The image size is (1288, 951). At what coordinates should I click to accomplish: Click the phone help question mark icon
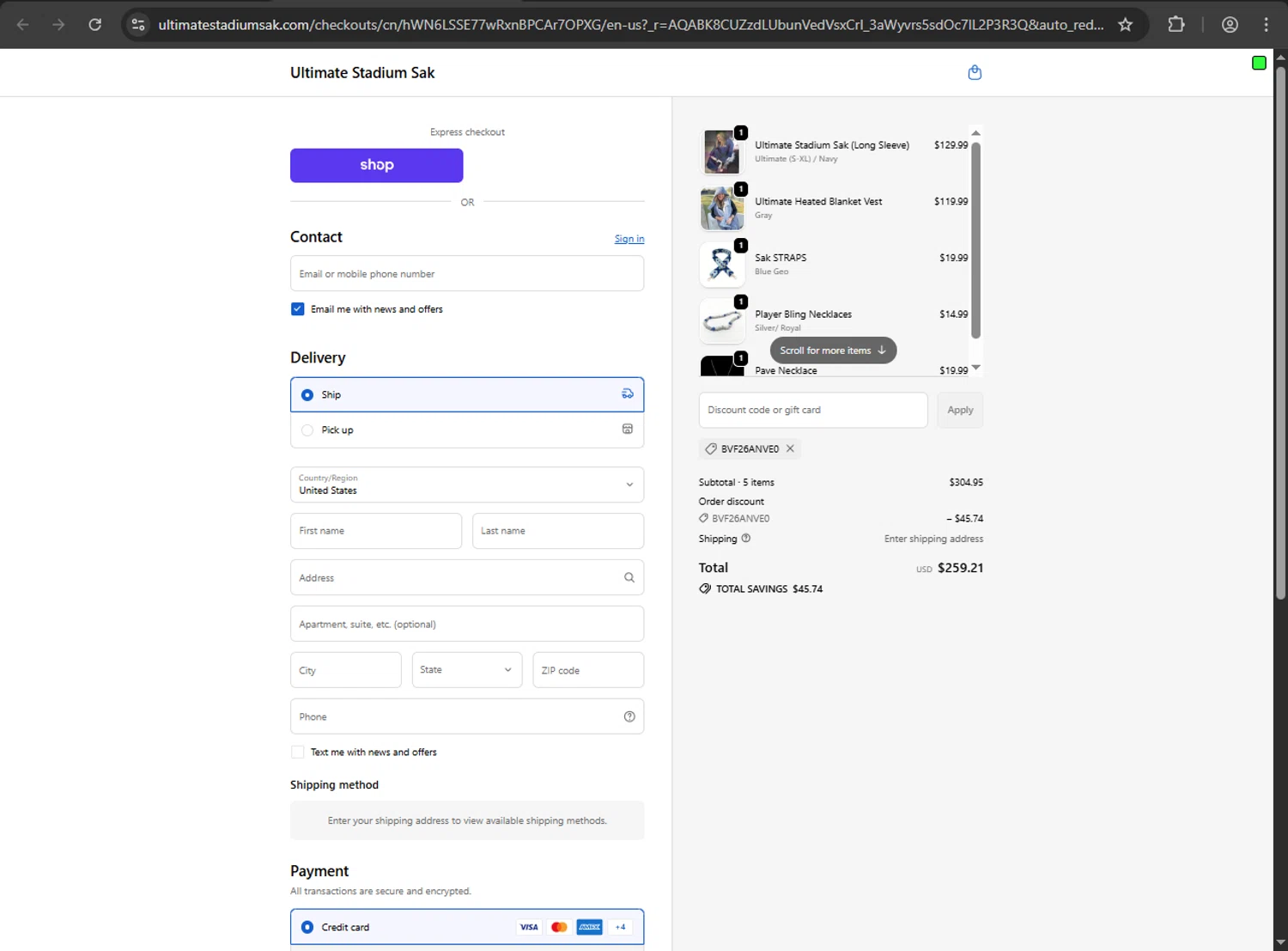629,716
